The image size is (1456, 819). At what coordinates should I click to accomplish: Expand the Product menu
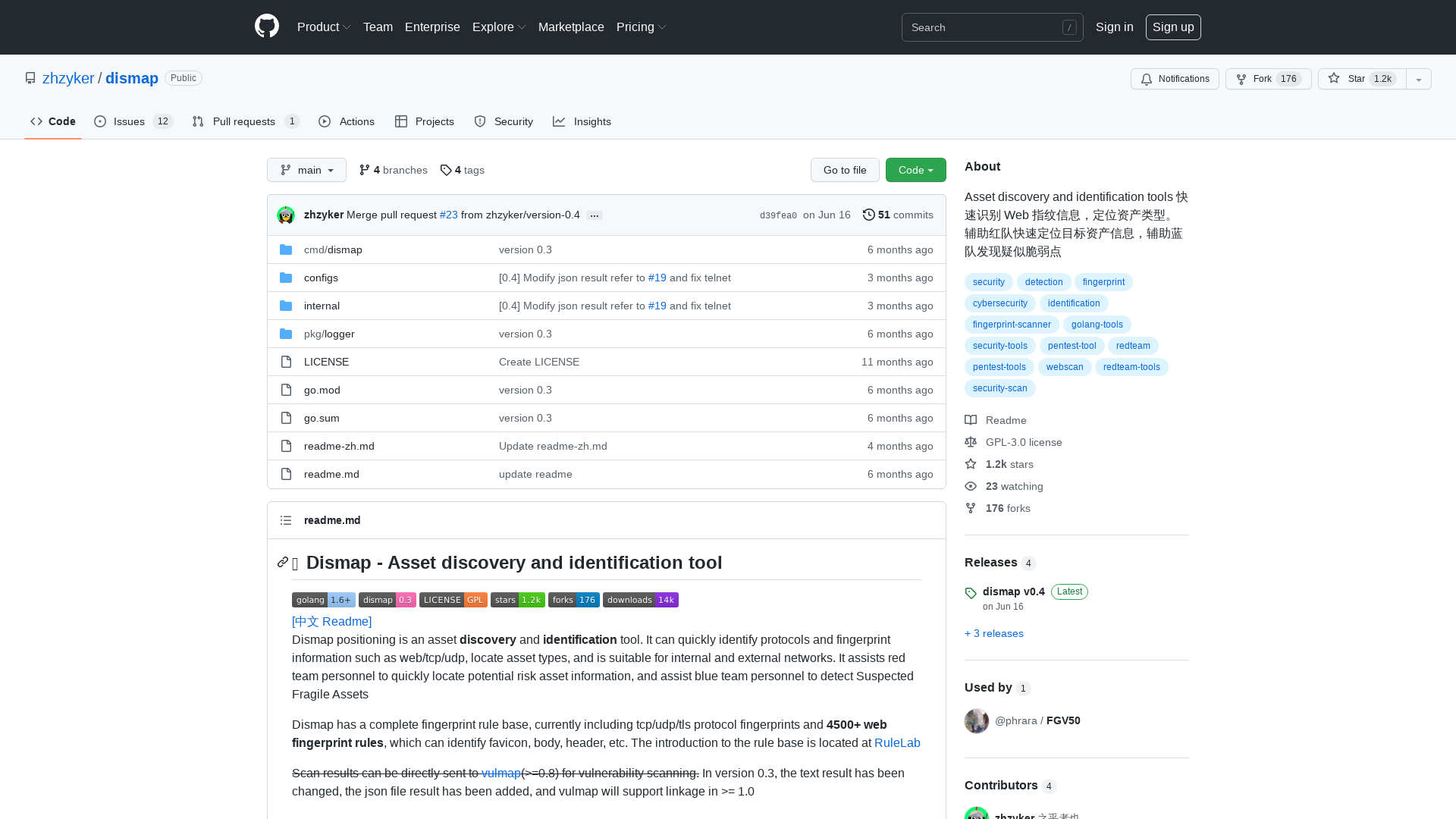[x=324, y=27]
